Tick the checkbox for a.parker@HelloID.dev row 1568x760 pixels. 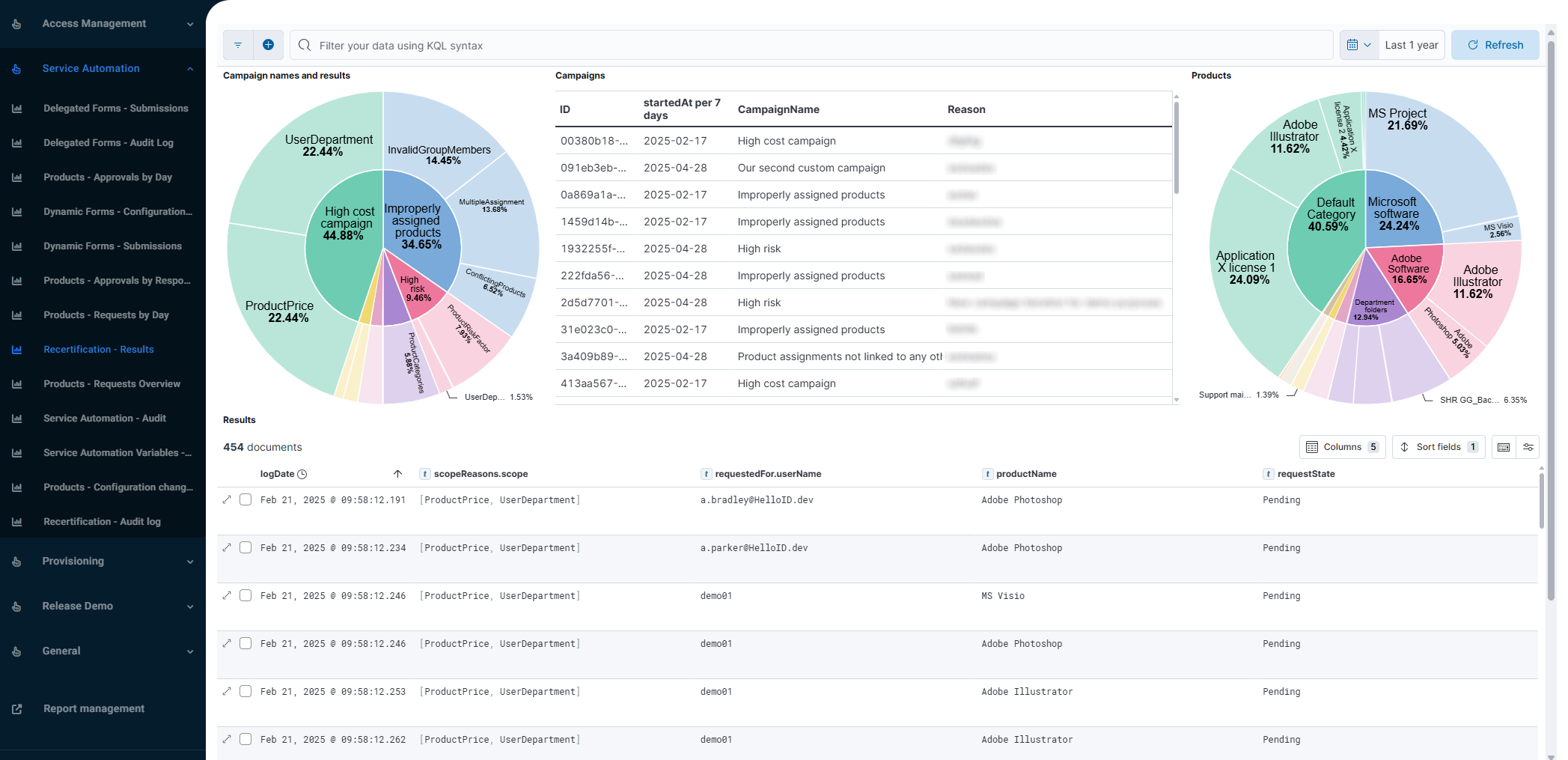pos(245,547)
